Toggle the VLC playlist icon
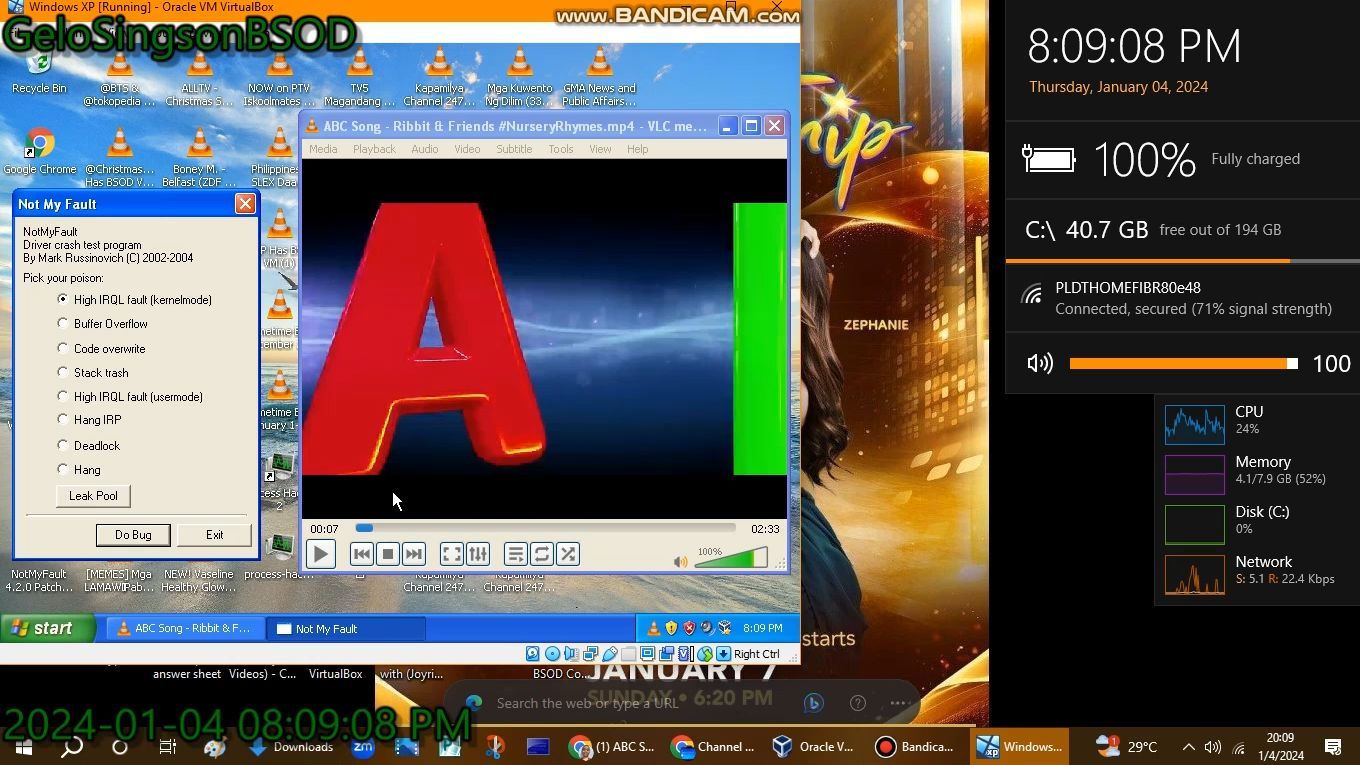This screenshot has width=1360, height=765. coord(515,554)
